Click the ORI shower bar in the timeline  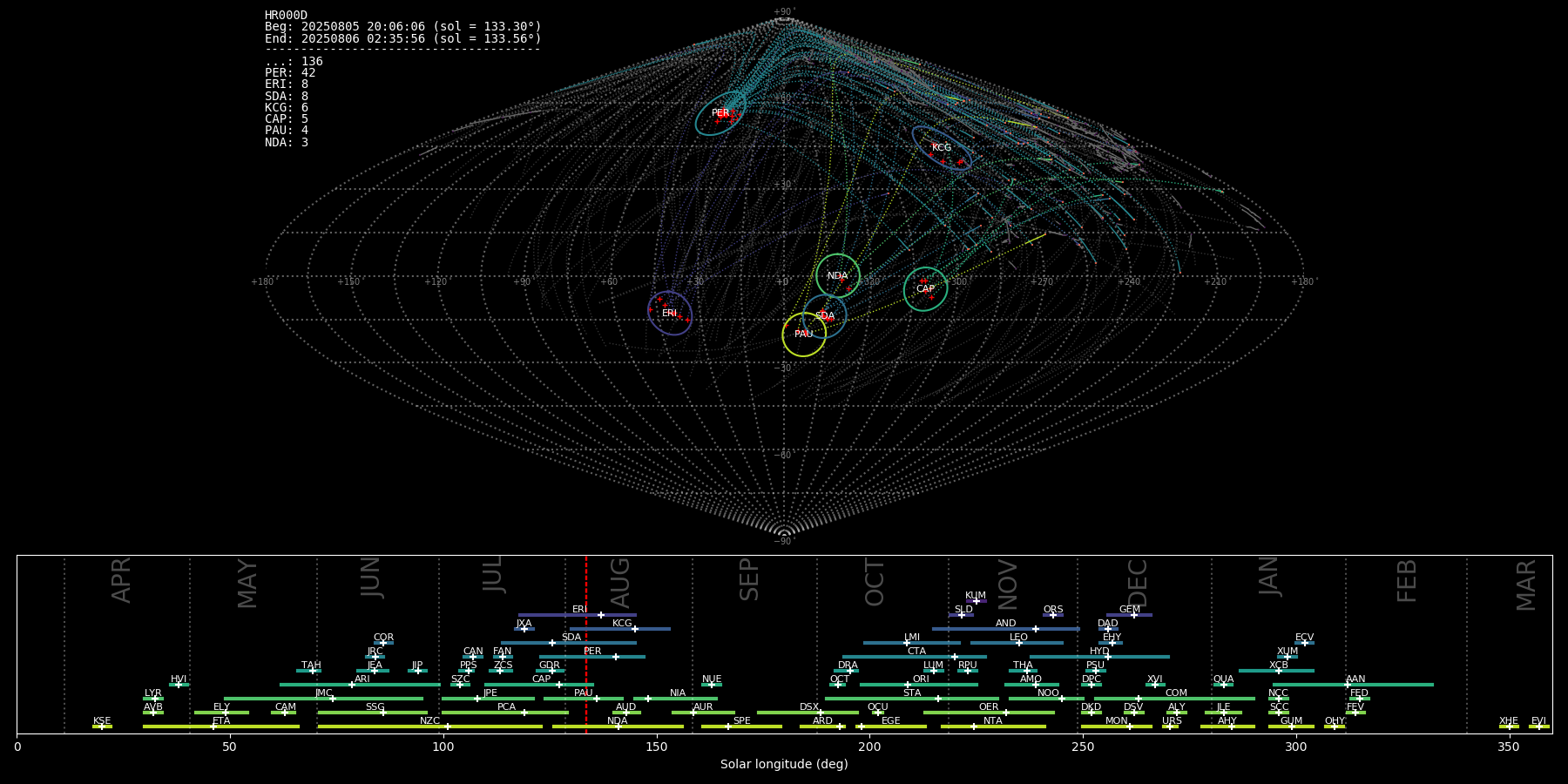point(919,685)
